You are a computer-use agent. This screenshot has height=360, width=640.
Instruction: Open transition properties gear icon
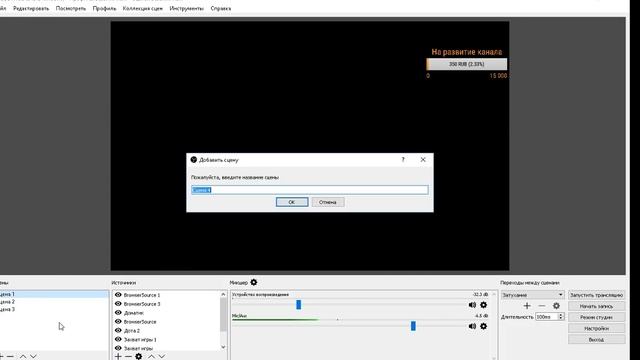[x=556, y=306]
